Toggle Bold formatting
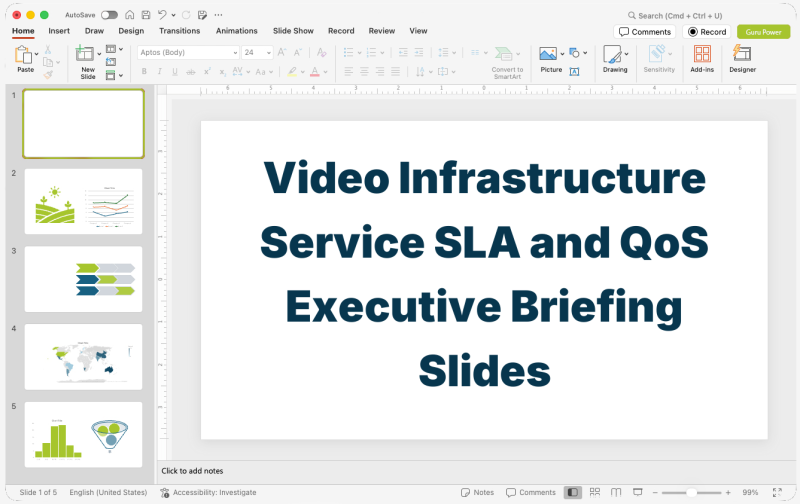Image resolution: width=800 pixels, height=504 pixels. (x=144, y=72)
